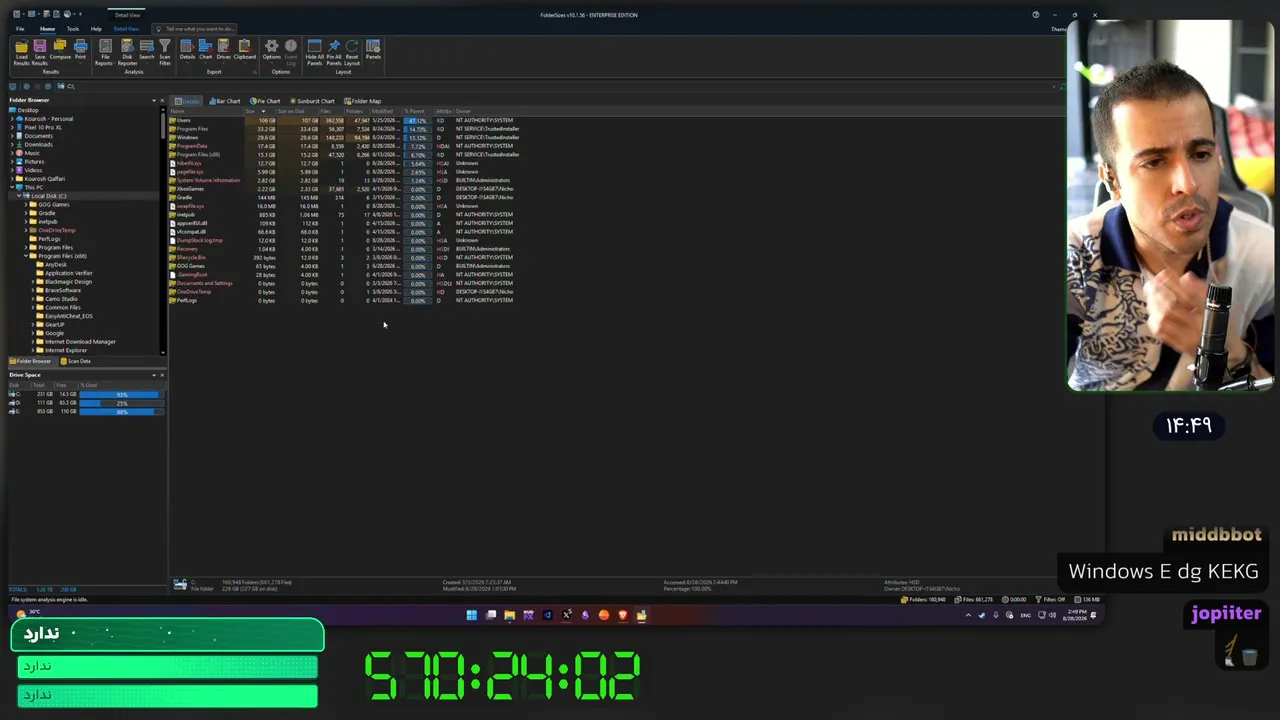1280x720 pixels.
Task: Export to Clipboard
Action: click(x=244, y=50)
